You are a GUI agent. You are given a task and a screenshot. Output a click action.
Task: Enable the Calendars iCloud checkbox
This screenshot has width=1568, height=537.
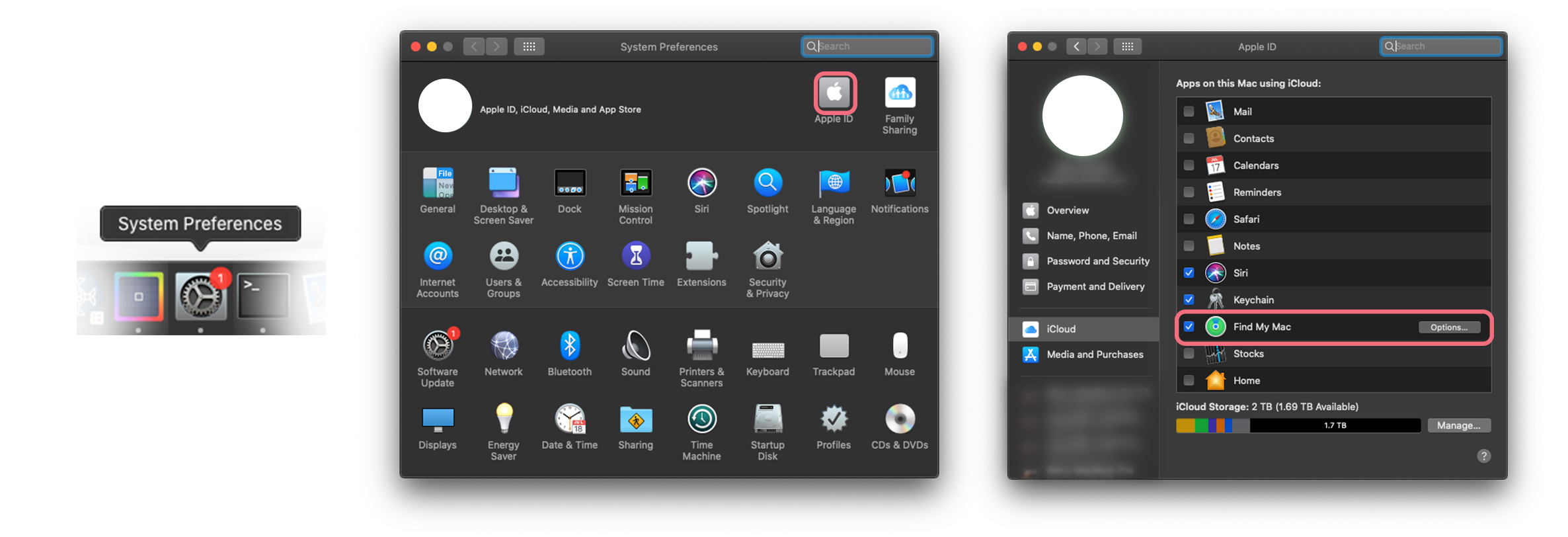(1189, 165)
